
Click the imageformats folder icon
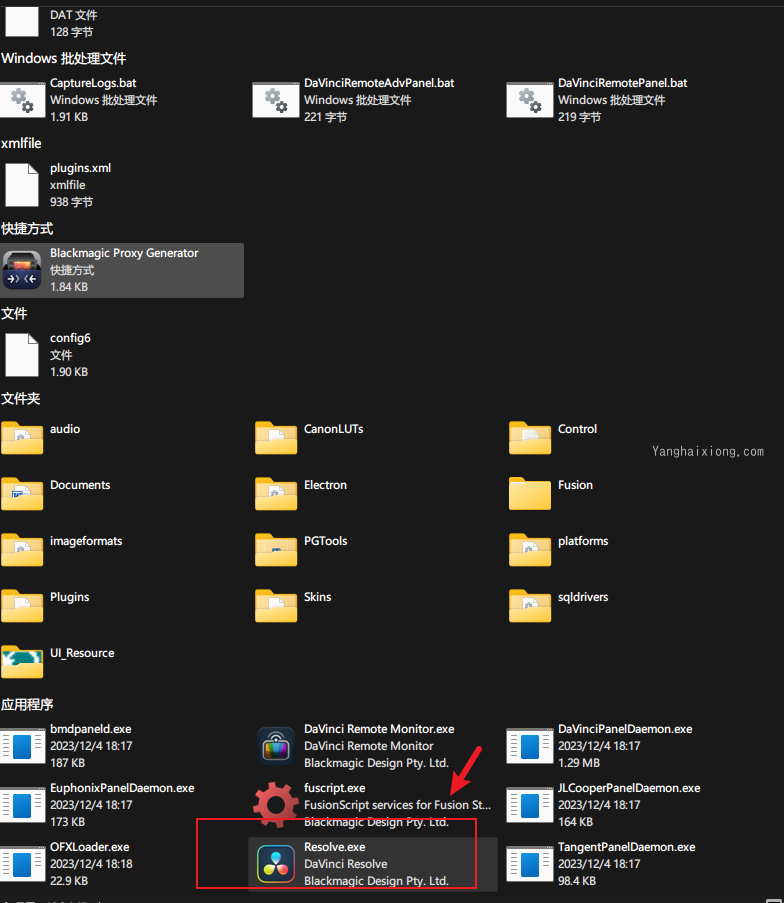pos(22,549)
